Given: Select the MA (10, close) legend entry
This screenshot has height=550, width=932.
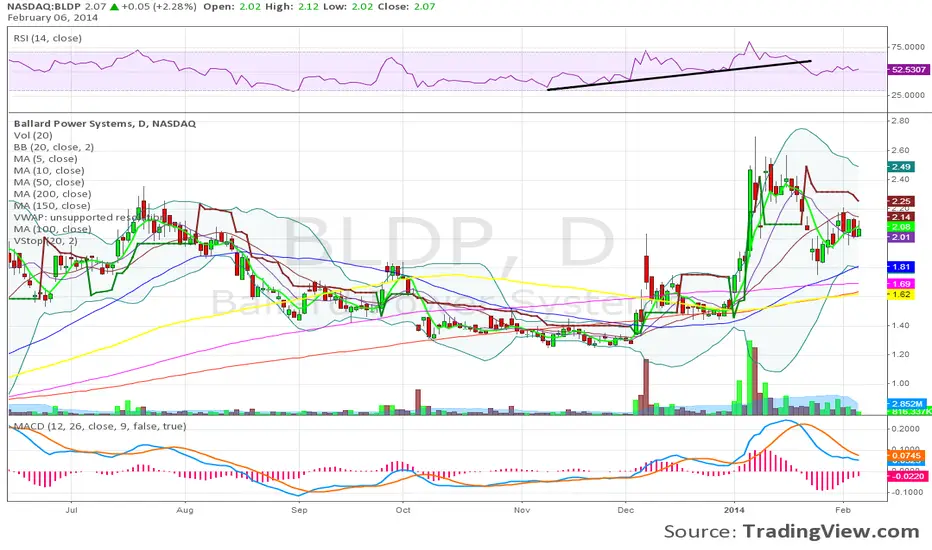Looking at the screenshot, I should tap(49, 171).
